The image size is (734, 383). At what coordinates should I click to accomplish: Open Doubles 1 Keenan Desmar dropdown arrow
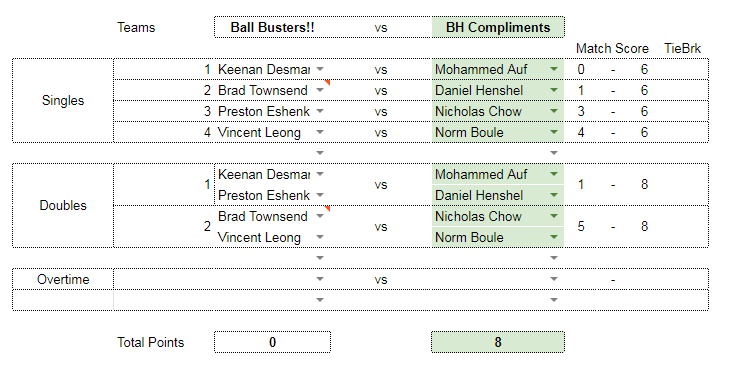click(x=320, y=174)
